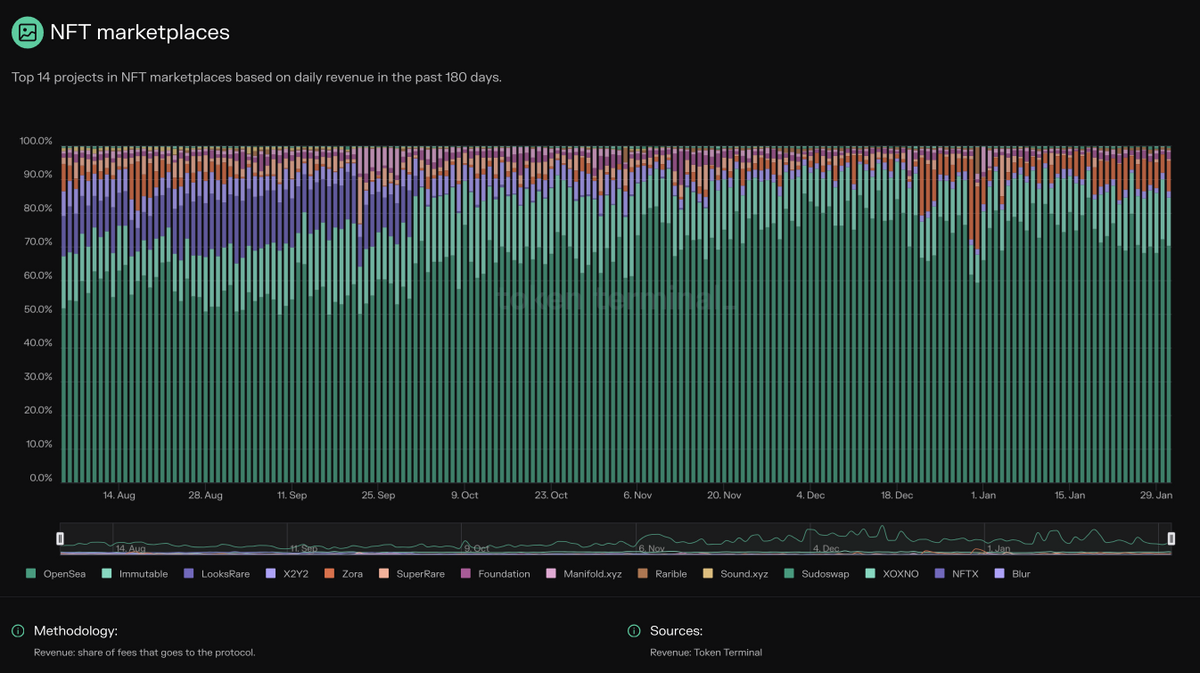The height and width of the screenshot is (673, 1200).
Task: Click the Blur legend color swatch
Action: click(1000, 574)
